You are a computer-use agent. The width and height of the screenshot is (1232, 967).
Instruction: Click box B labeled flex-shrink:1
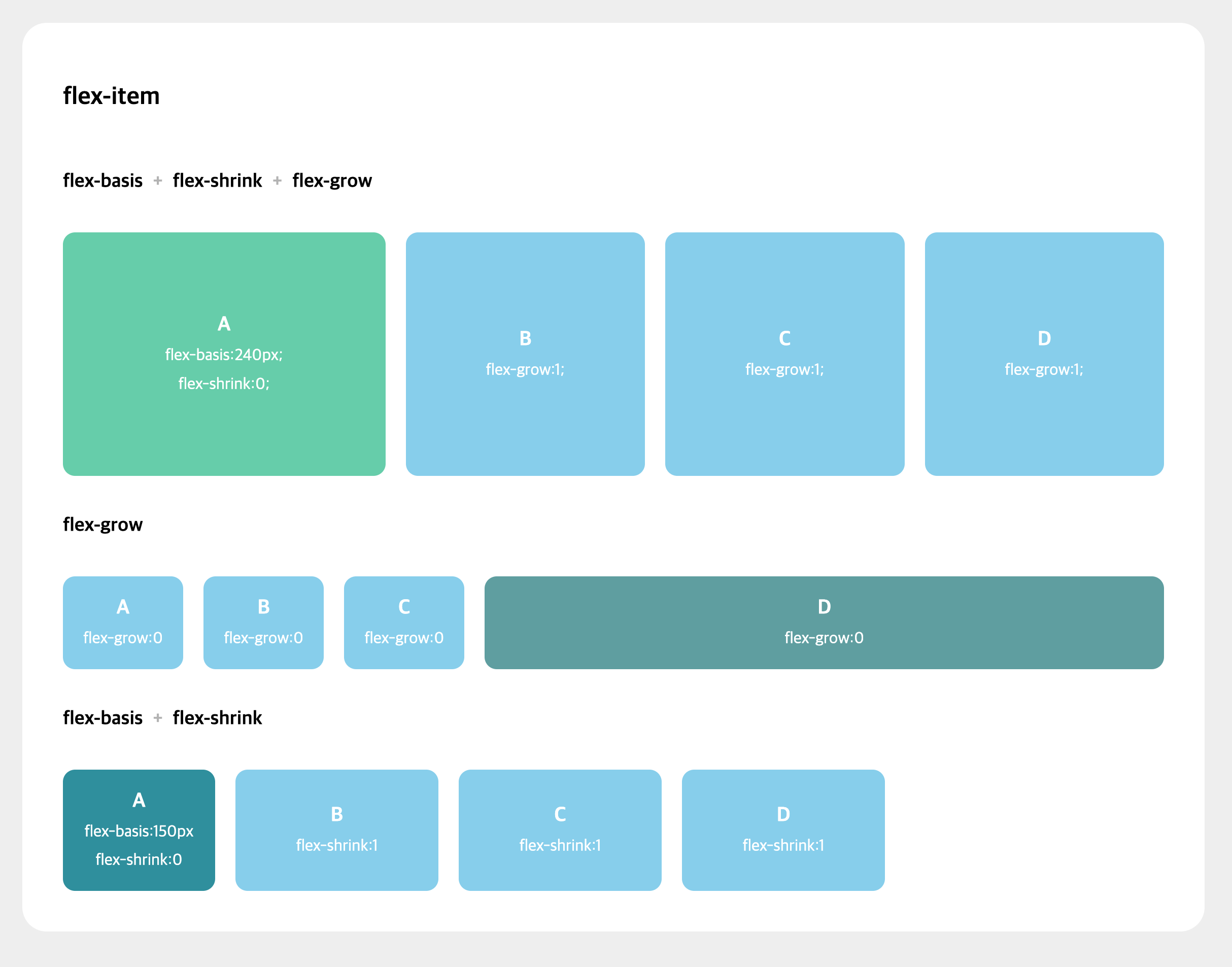tap(336, 830)
